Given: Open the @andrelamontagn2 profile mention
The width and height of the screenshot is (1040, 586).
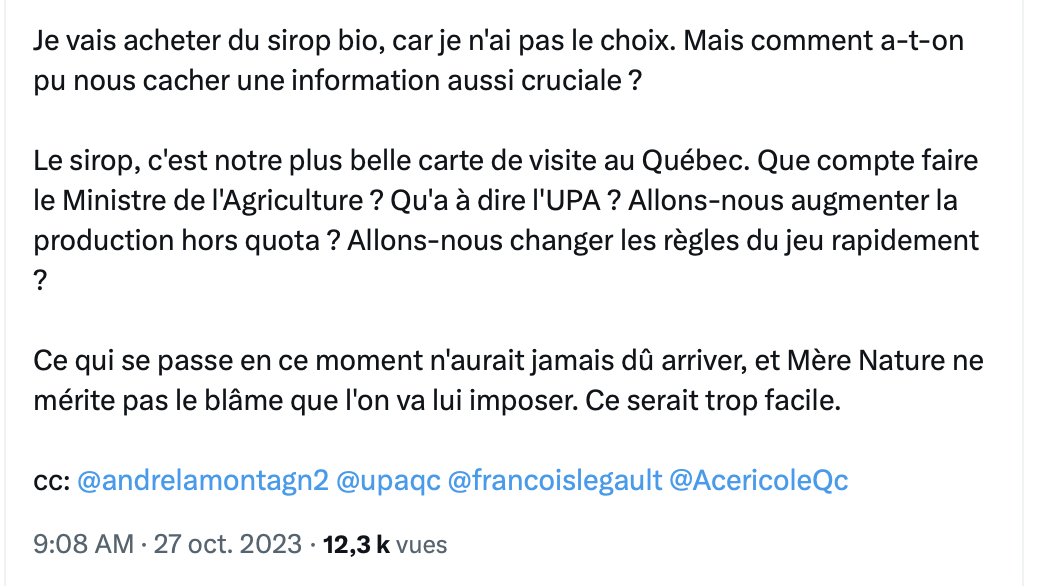Looking at the screenshot, I should pyautogui.click(x=203, y=481).
